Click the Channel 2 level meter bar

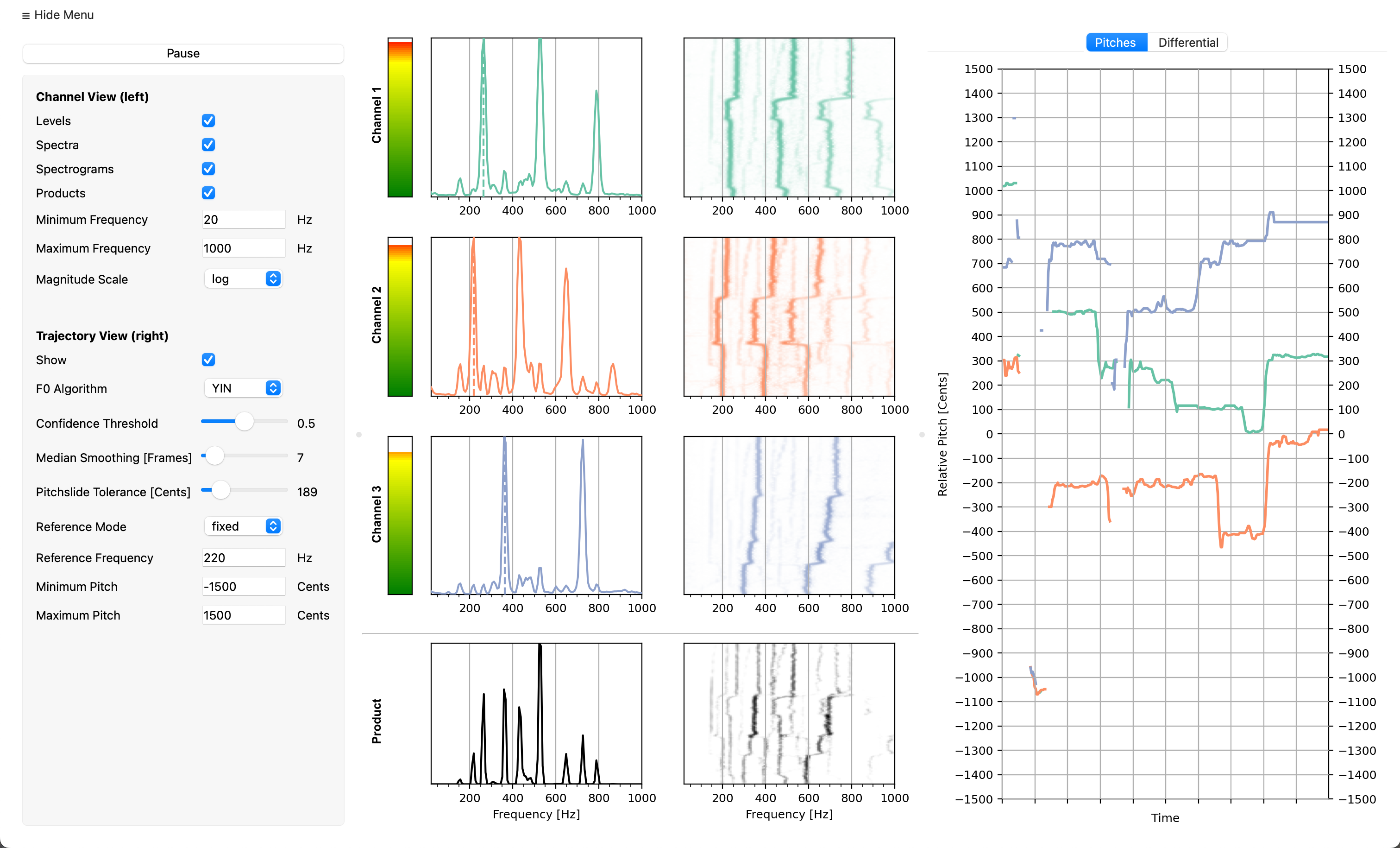pyautogui.click(x=399, y=316)
